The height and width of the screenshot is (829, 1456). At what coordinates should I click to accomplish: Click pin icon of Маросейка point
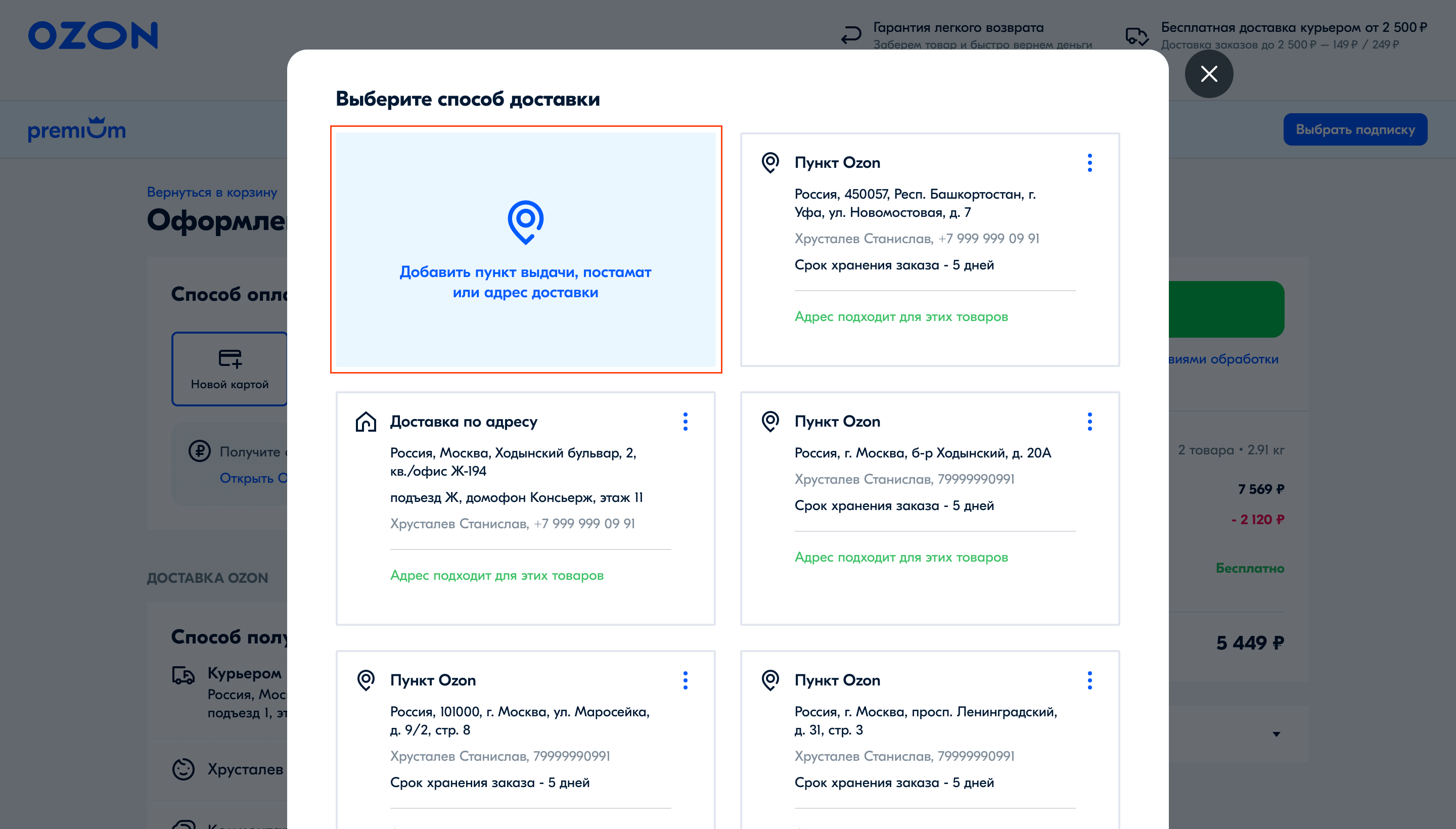click(x=366, y=680)
